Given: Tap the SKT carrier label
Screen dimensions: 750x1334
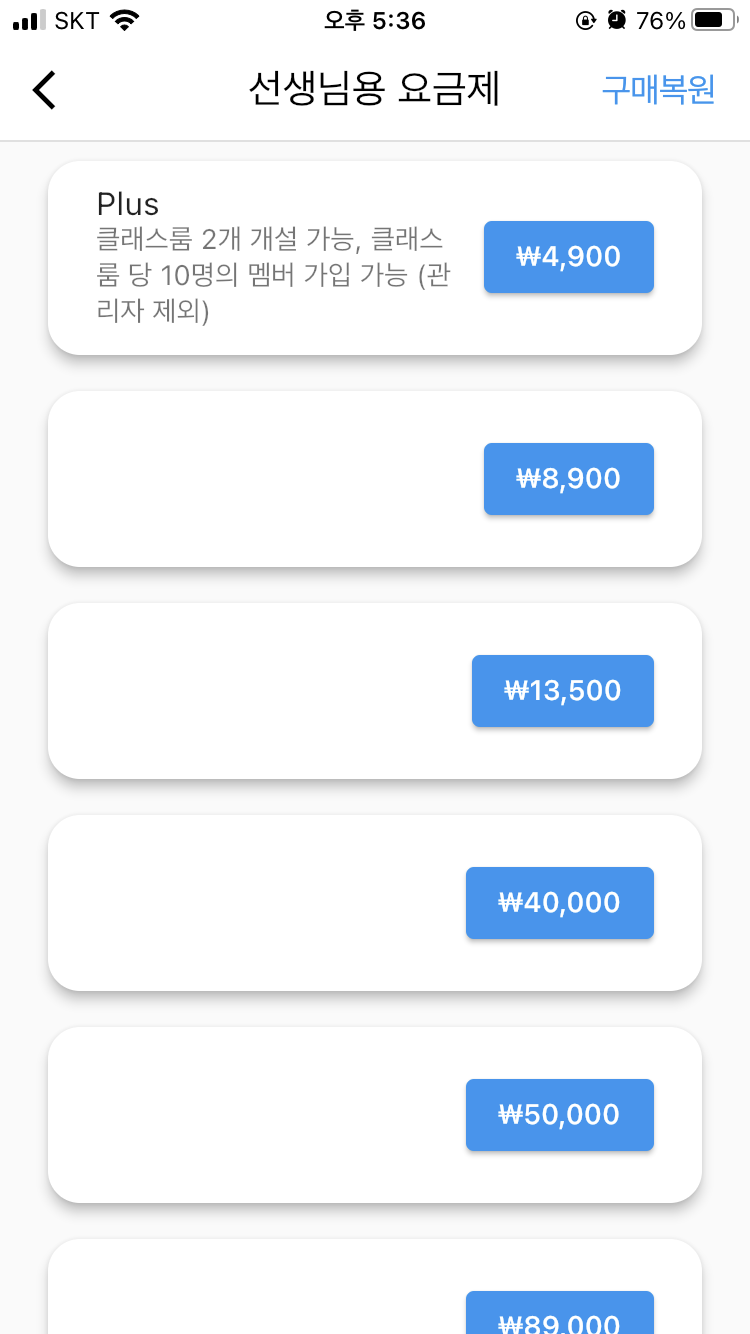Looking at the screenshot, I should (77, 20).
